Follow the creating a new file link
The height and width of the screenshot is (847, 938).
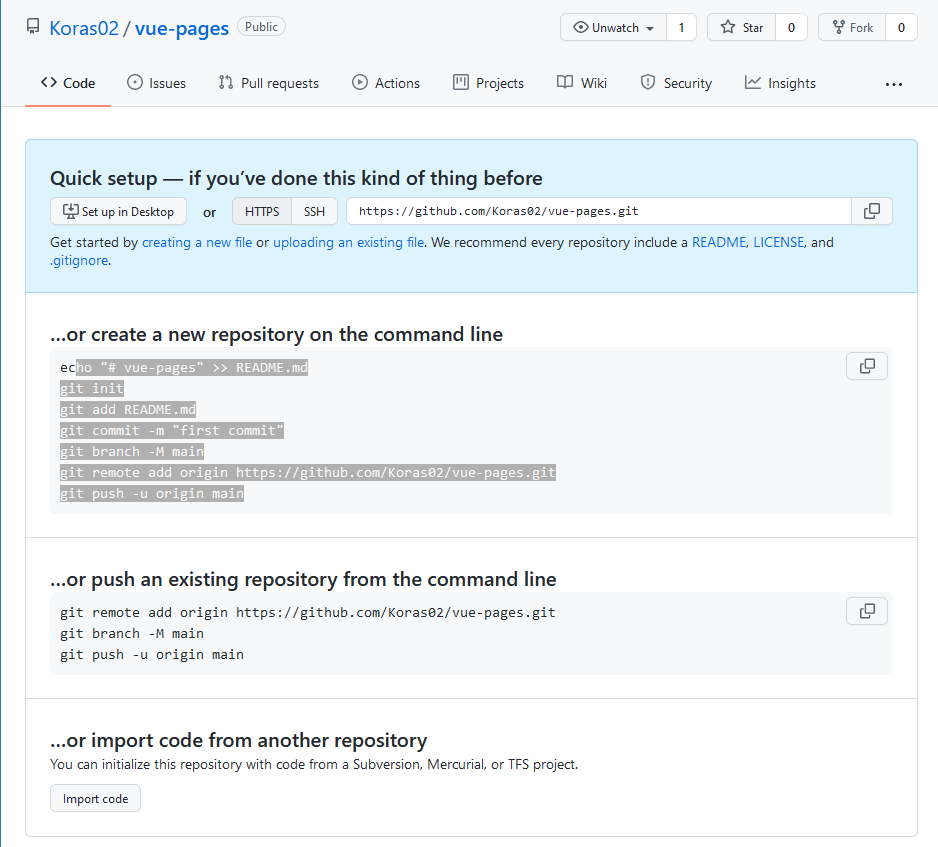click(197, 242)
